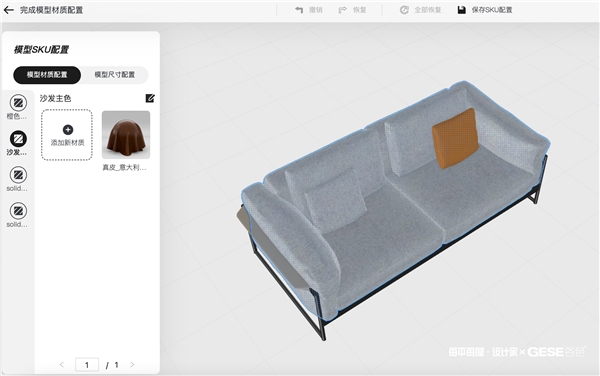The image size is (600, 376).
Task: Click the back arrow icon
Action: (x=8, y=10)
